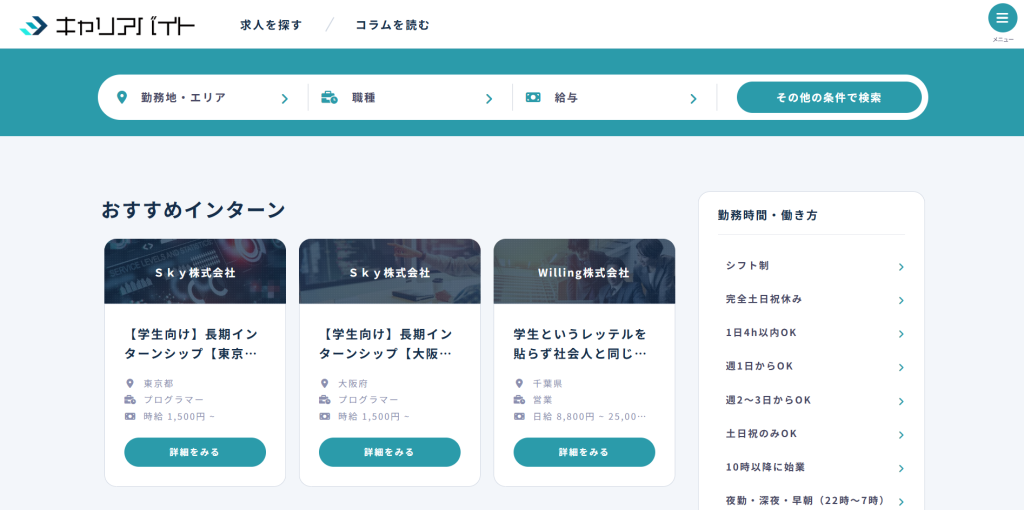Viewport: 1024px width, 510px height.
Task: Click title 【学生向け】長期インターンシップ【東京…
Action: coord(191,344)
